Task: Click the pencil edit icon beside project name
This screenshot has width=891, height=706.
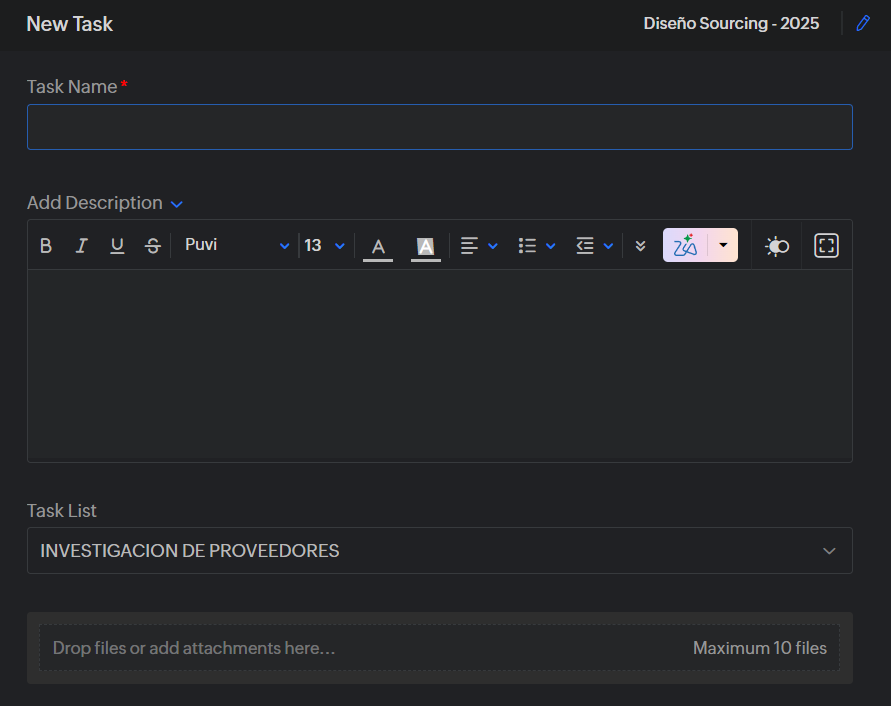Action: [864, 23]
